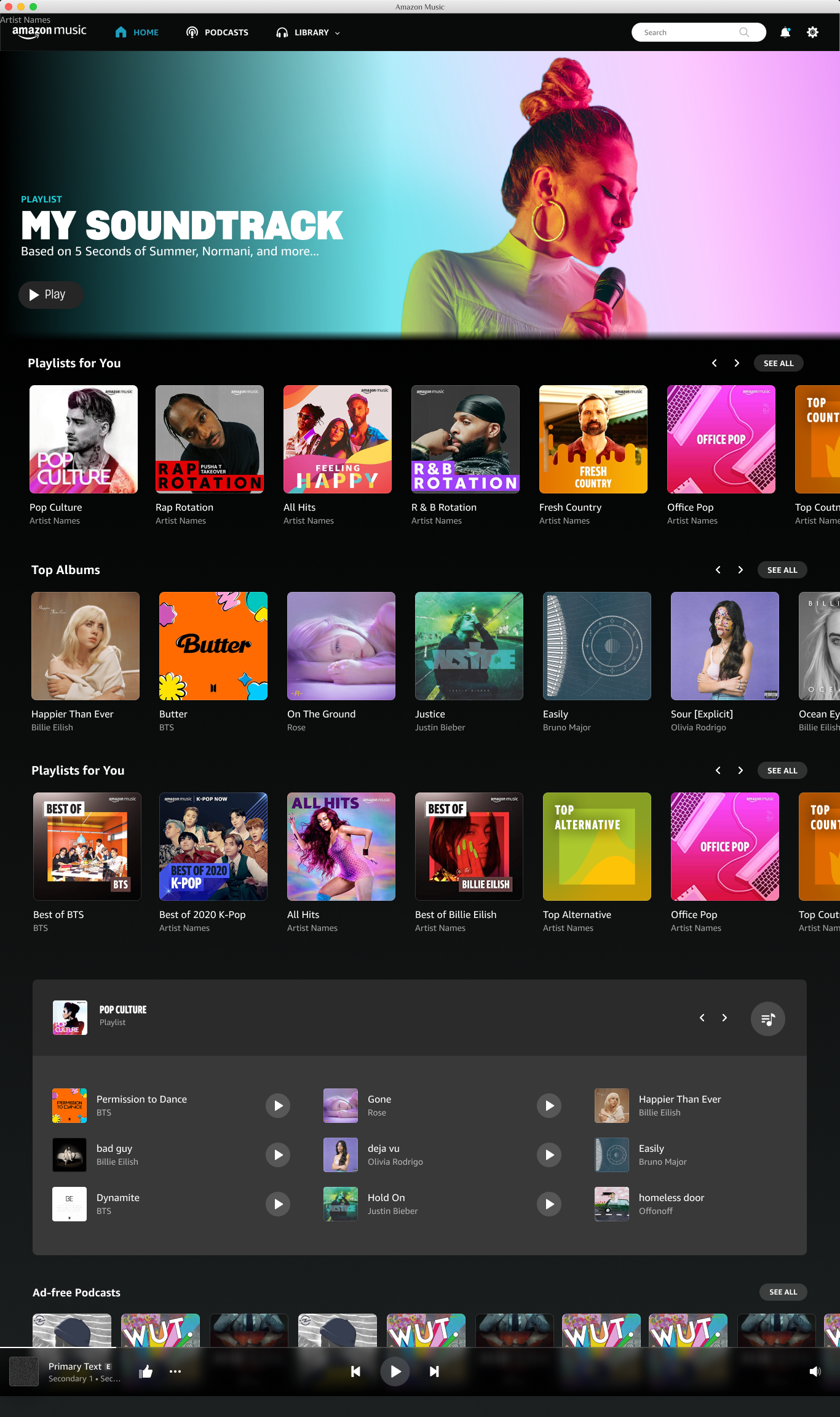840x1417 pixels.
Task: Open Happier Than Ever album cover
Action: click(x=85, y=646)
